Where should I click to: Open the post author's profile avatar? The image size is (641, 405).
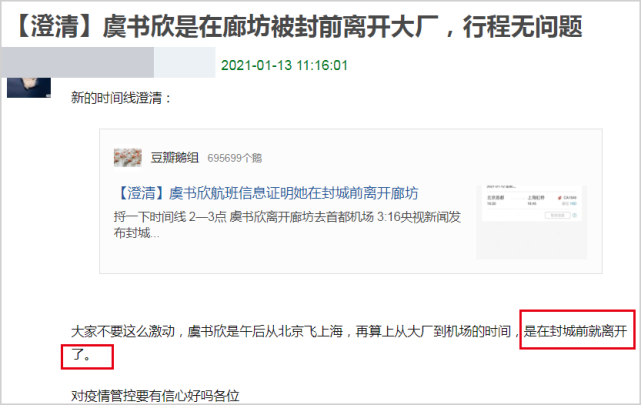point(29,87)
